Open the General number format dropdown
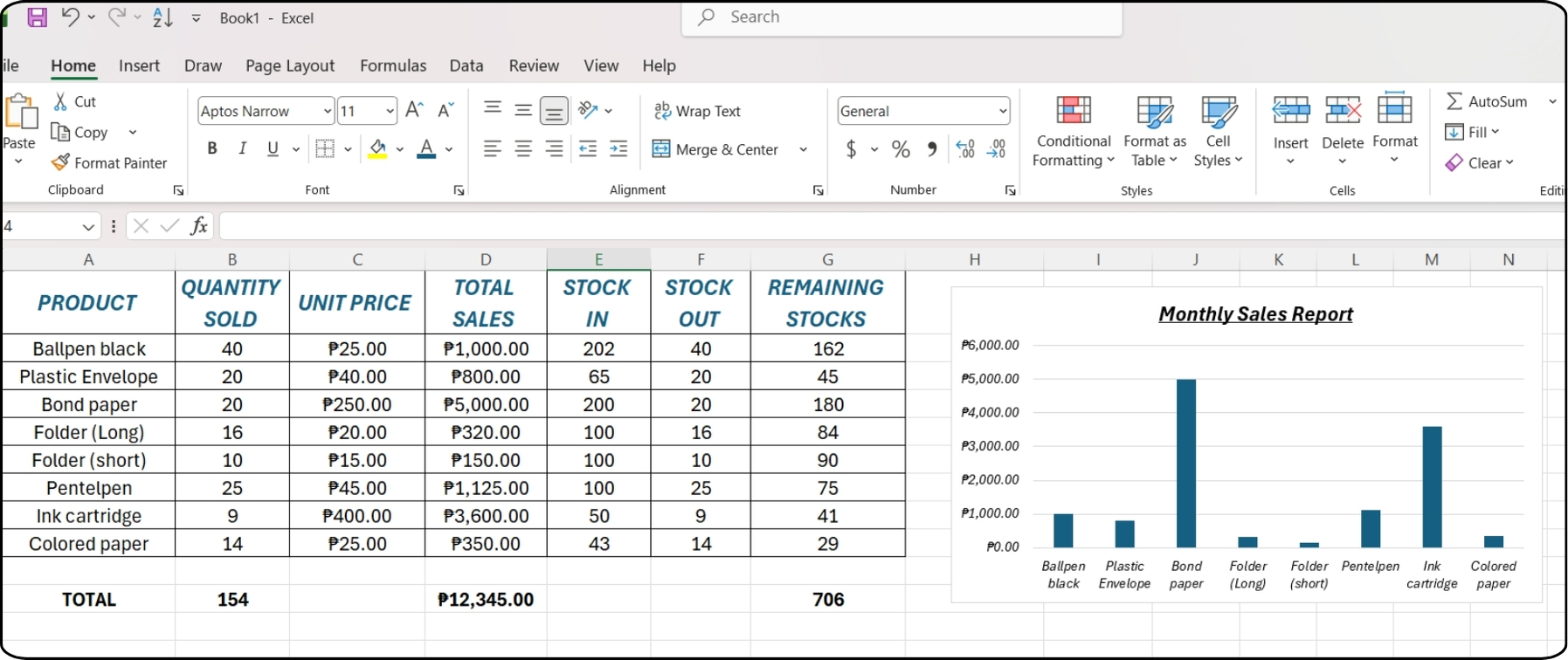Screen dimensions: 1568x660 coord(1003,111)
